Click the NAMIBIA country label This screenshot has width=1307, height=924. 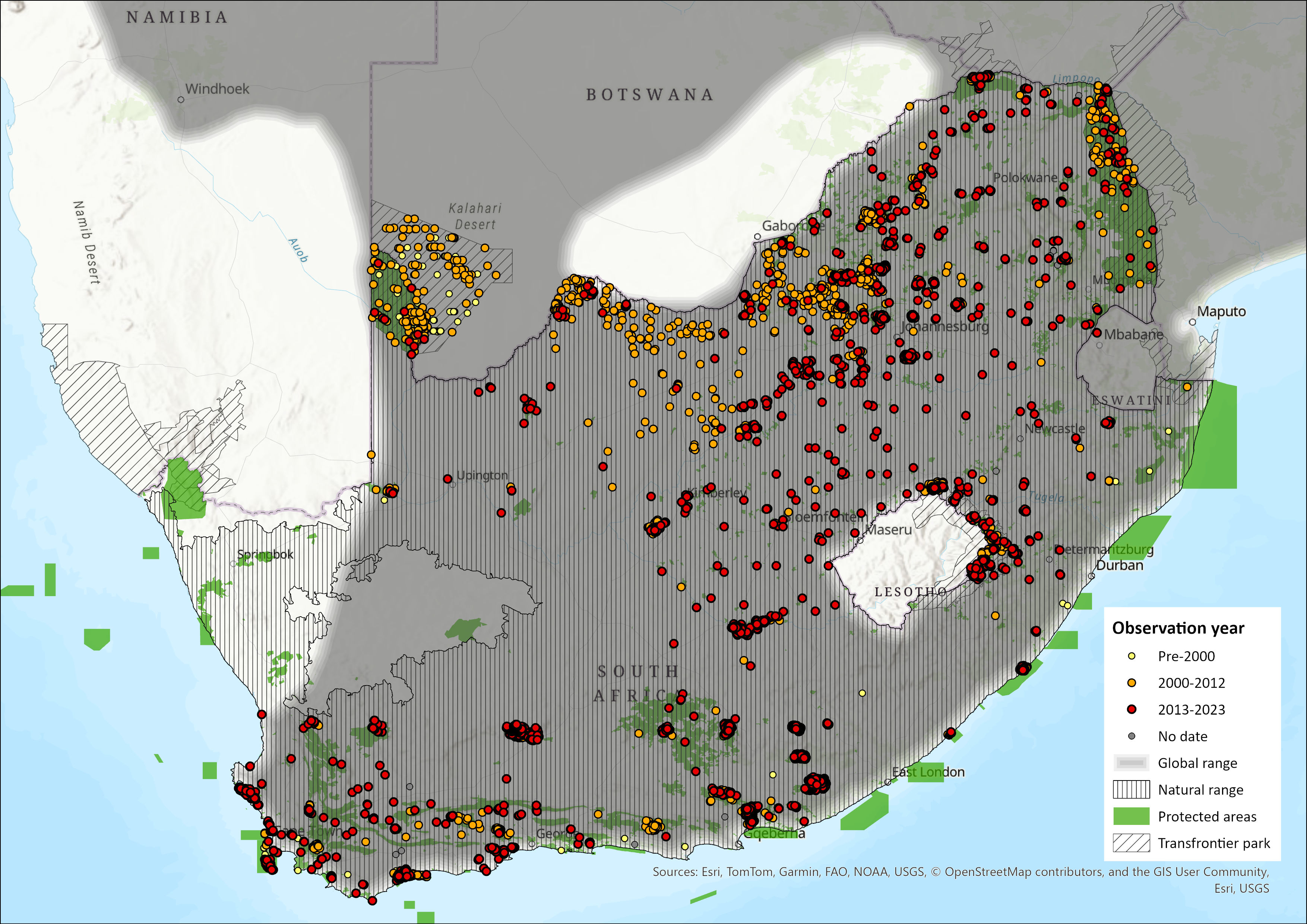(x=177, y=18)
